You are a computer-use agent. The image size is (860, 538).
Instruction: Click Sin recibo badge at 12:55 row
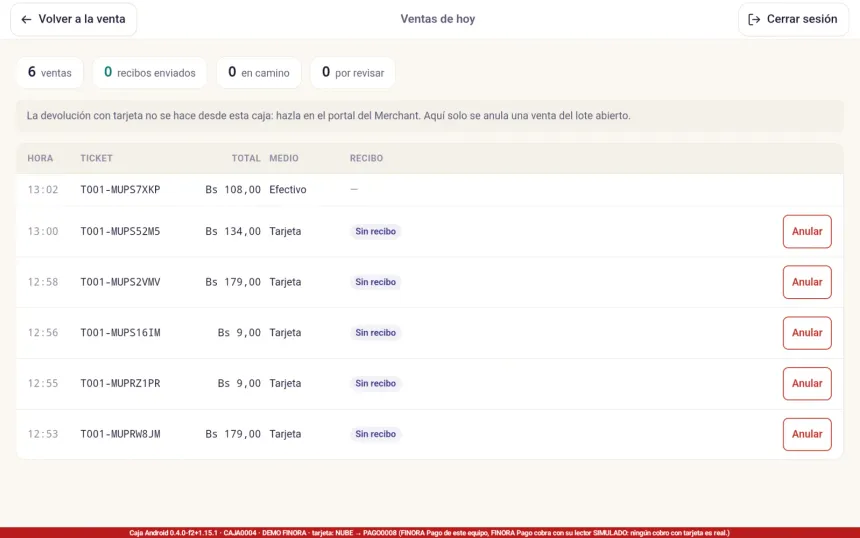[x=375, y=383]
